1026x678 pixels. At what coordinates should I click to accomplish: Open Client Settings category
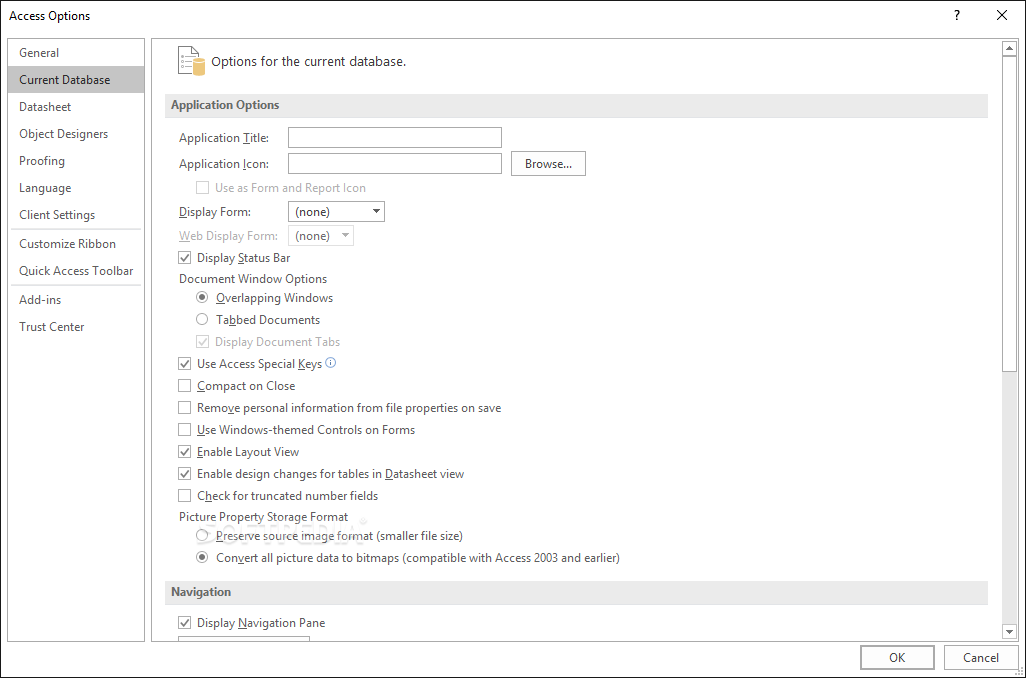(x=76, y=215)
